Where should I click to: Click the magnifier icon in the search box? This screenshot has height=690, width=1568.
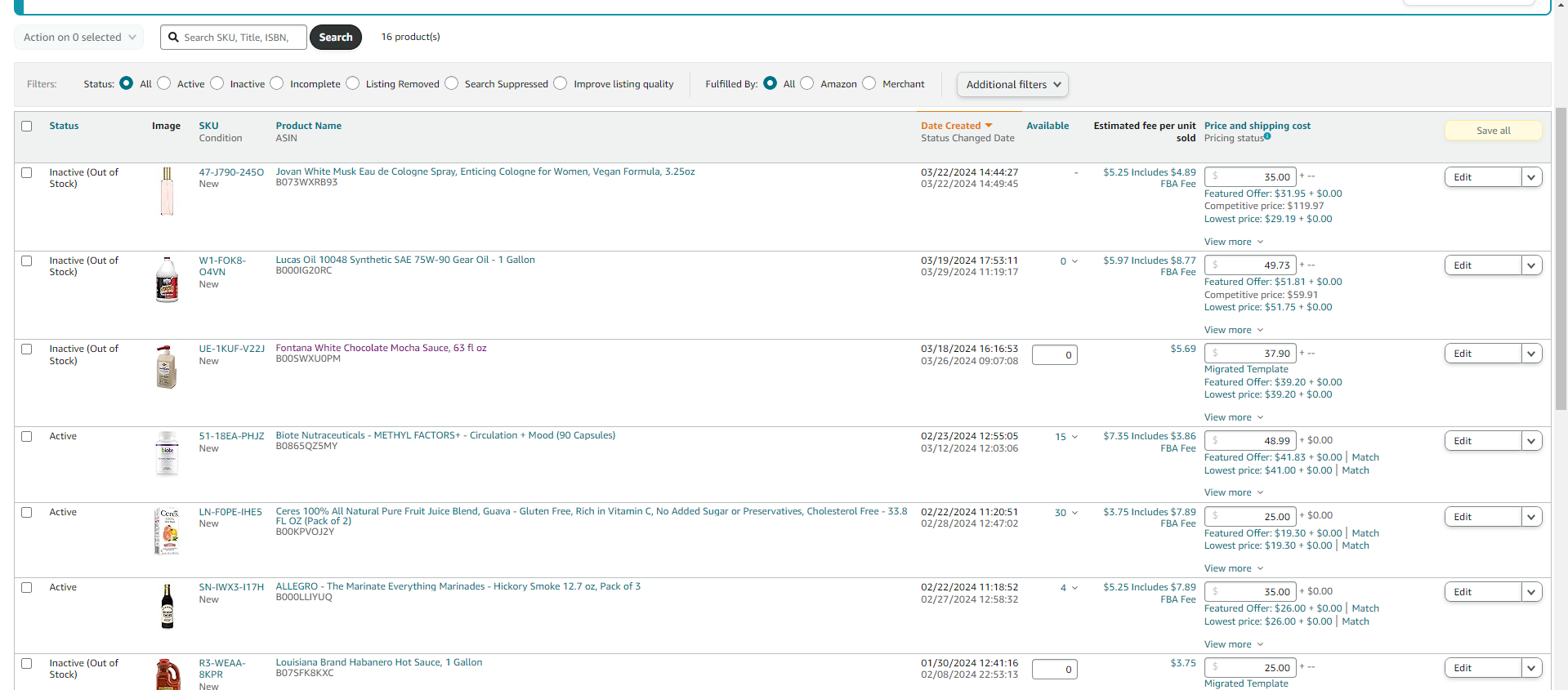(x=173, y=38)
